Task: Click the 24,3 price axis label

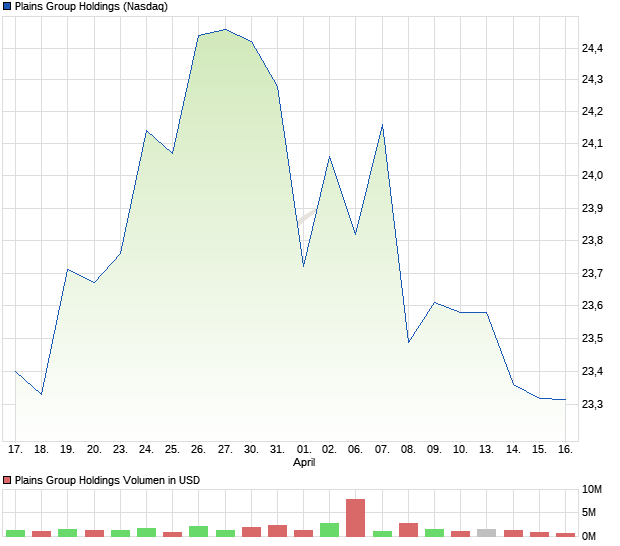Action: (592, 79)
